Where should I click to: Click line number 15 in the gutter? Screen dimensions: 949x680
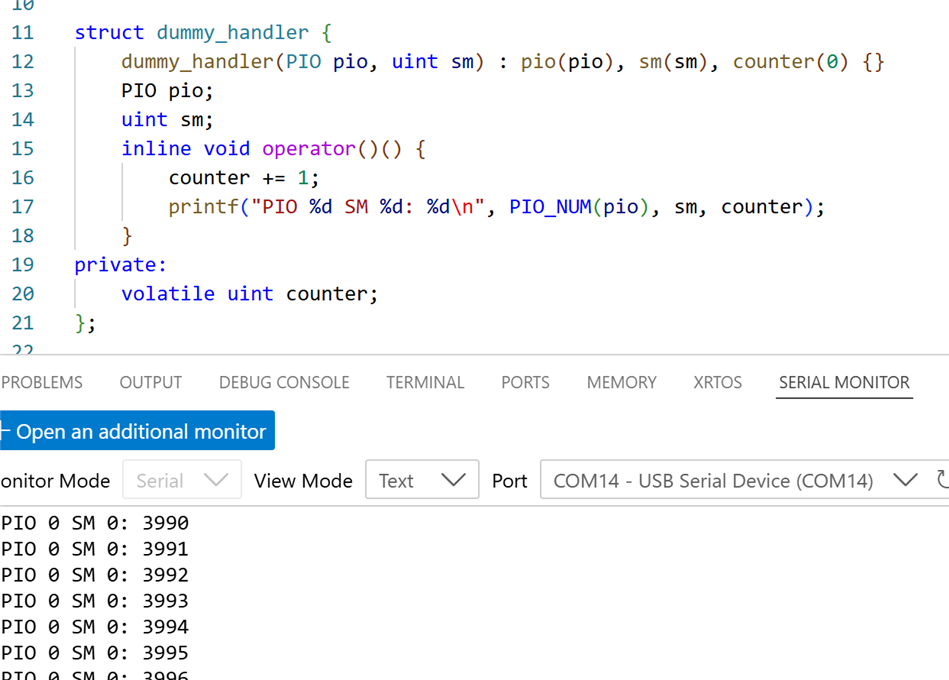click(x=22, y=148)
